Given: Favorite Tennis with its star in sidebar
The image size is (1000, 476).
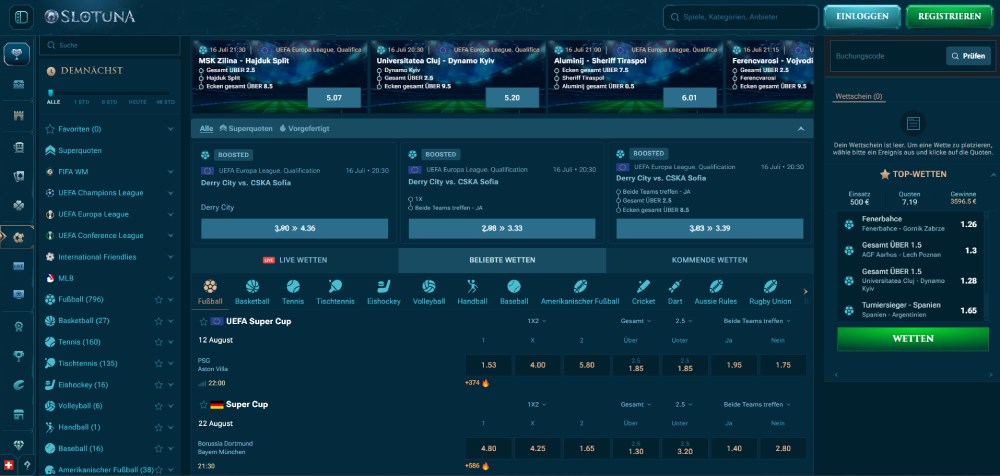Looking at the screenshot, I should [x=158, y=342].
